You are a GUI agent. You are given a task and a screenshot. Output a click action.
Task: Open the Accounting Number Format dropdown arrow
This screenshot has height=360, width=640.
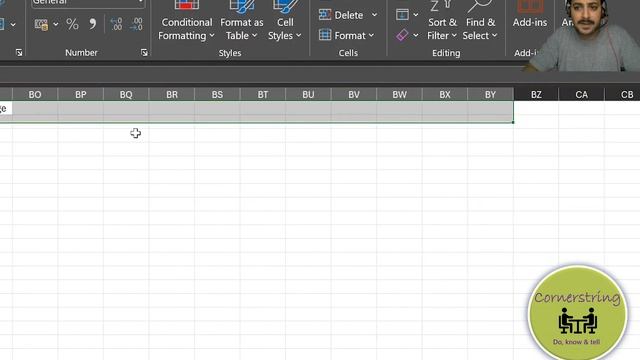click(x=56, y=24)
